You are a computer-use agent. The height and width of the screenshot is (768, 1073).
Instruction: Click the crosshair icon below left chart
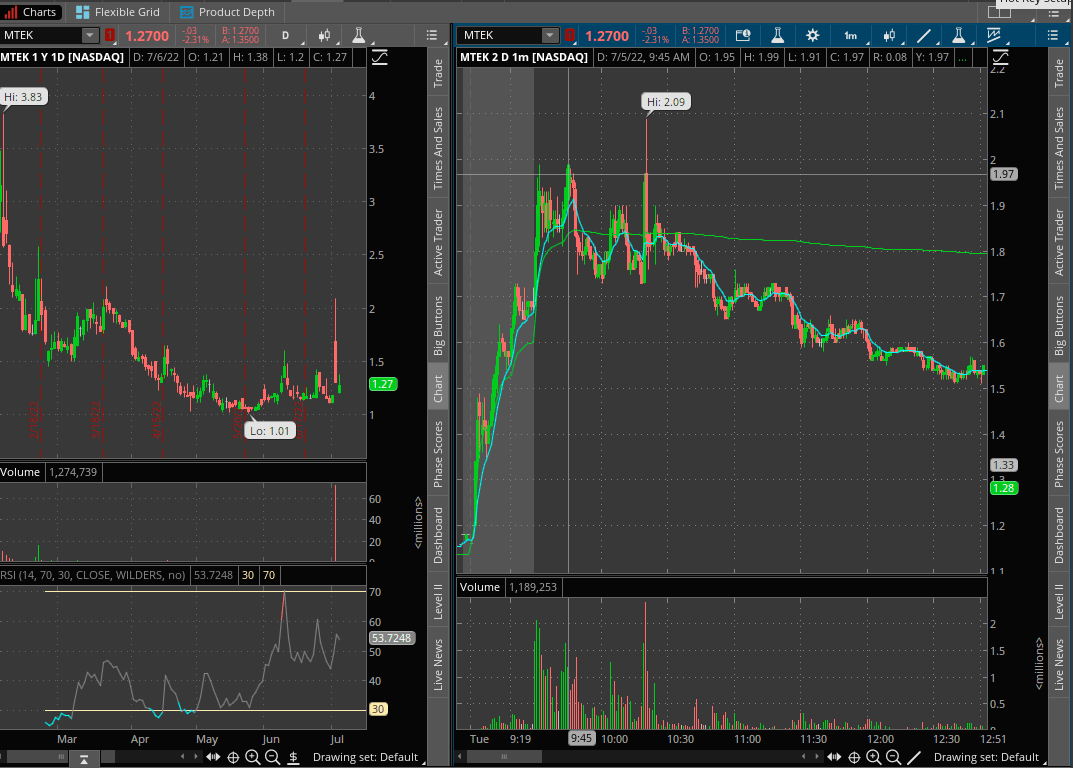(233, 757)
